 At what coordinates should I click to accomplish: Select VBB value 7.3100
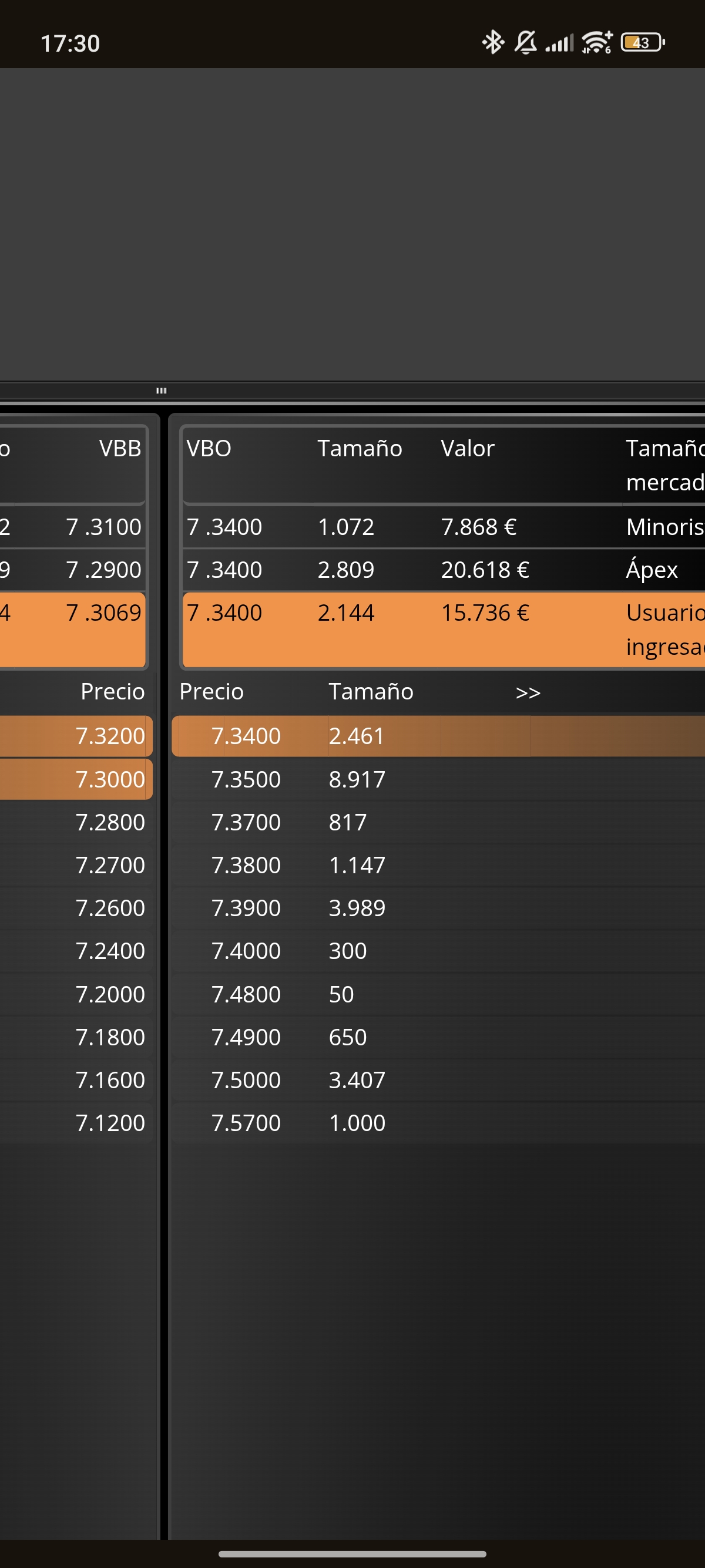[x=103, y=527]
